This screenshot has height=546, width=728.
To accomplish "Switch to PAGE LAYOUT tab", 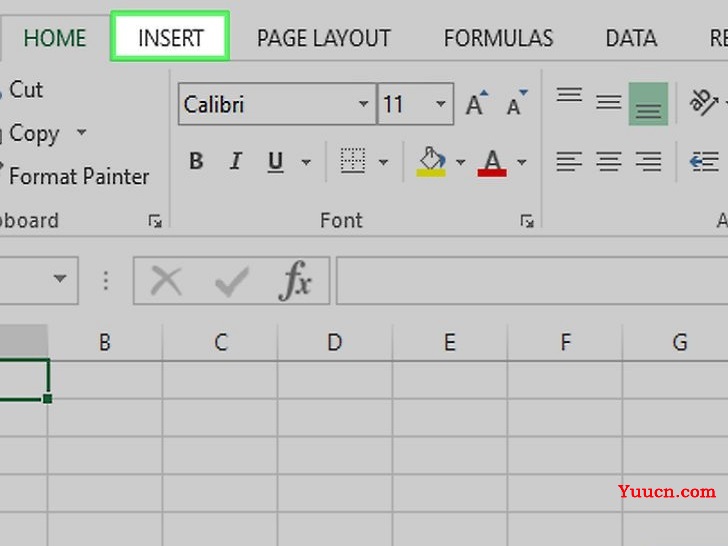I will pos(324,38).
